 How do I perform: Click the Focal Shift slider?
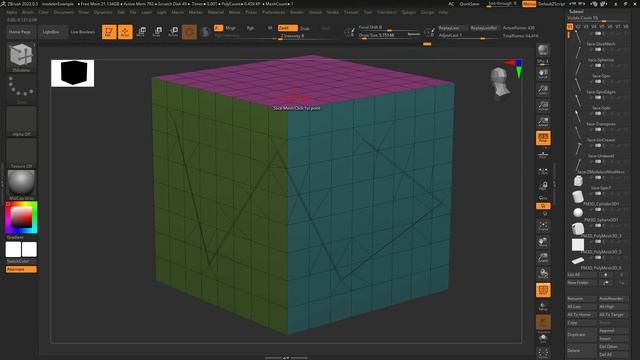click(x=389, y=27)
